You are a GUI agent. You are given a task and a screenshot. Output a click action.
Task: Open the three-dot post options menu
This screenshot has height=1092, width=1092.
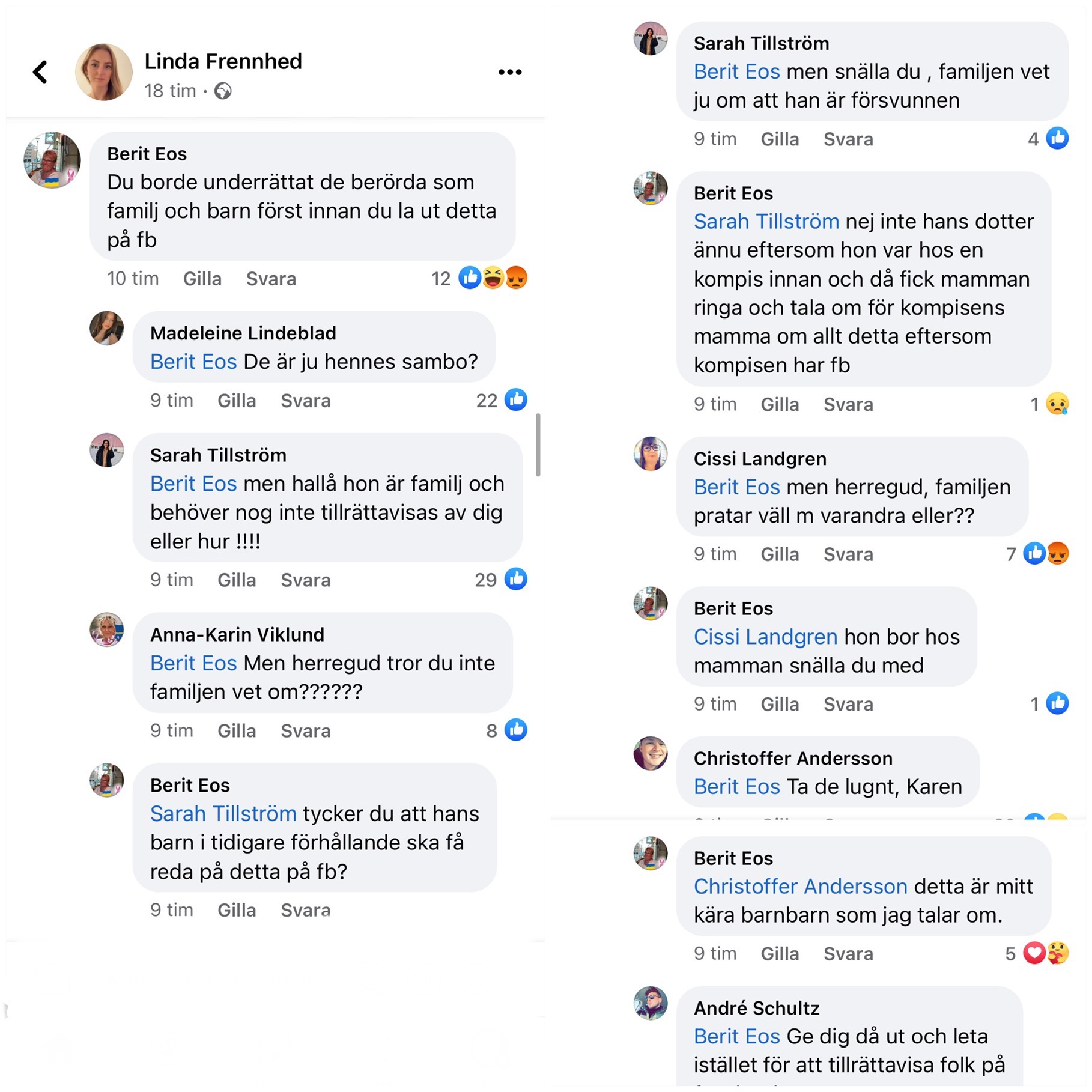pyautogui.click(x=510, y=72)
